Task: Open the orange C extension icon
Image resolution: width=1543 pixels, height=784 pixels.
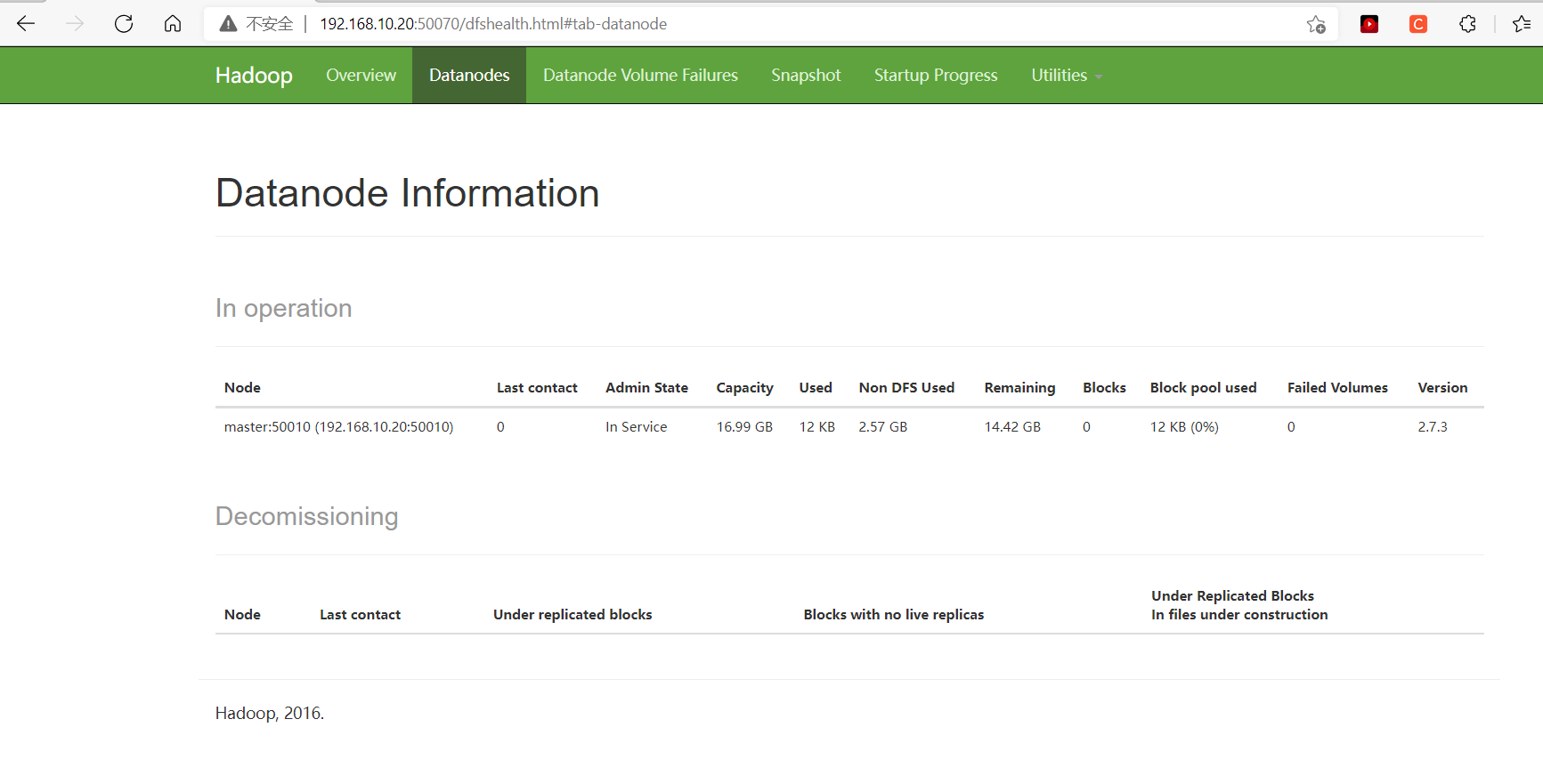Action: tap(1418, 24)
